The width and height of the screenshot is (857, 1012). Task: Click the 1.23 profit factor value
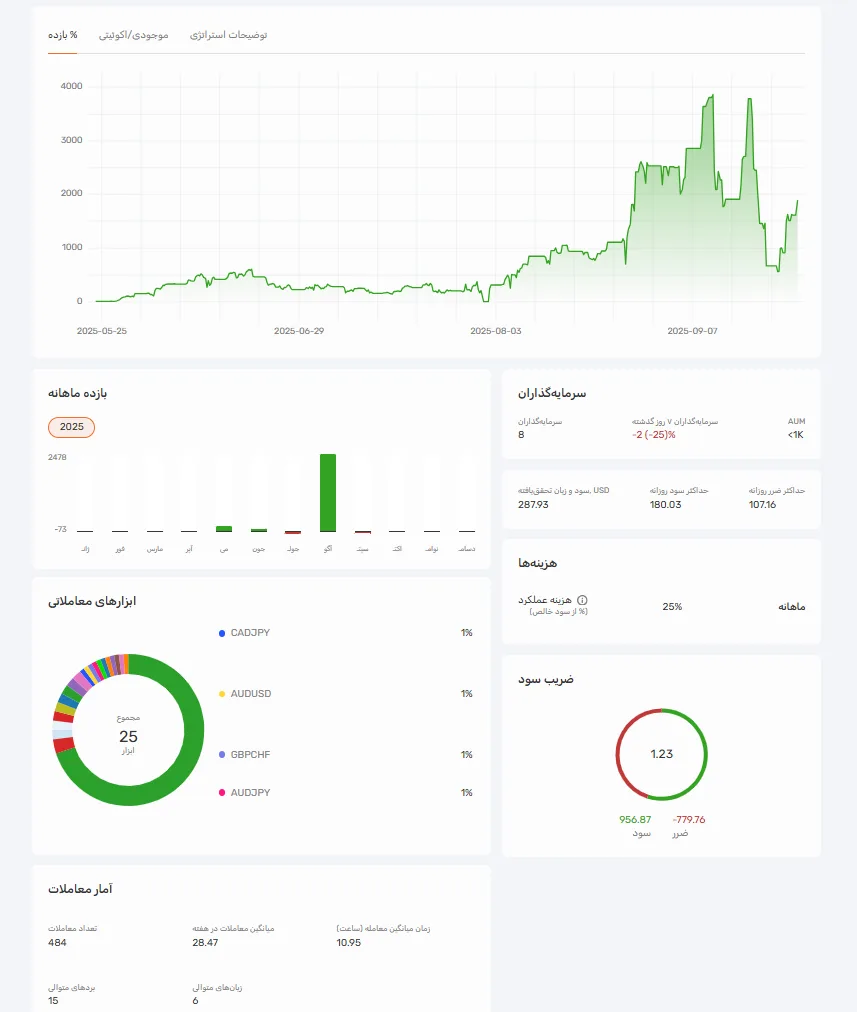(x=662, y=754)
